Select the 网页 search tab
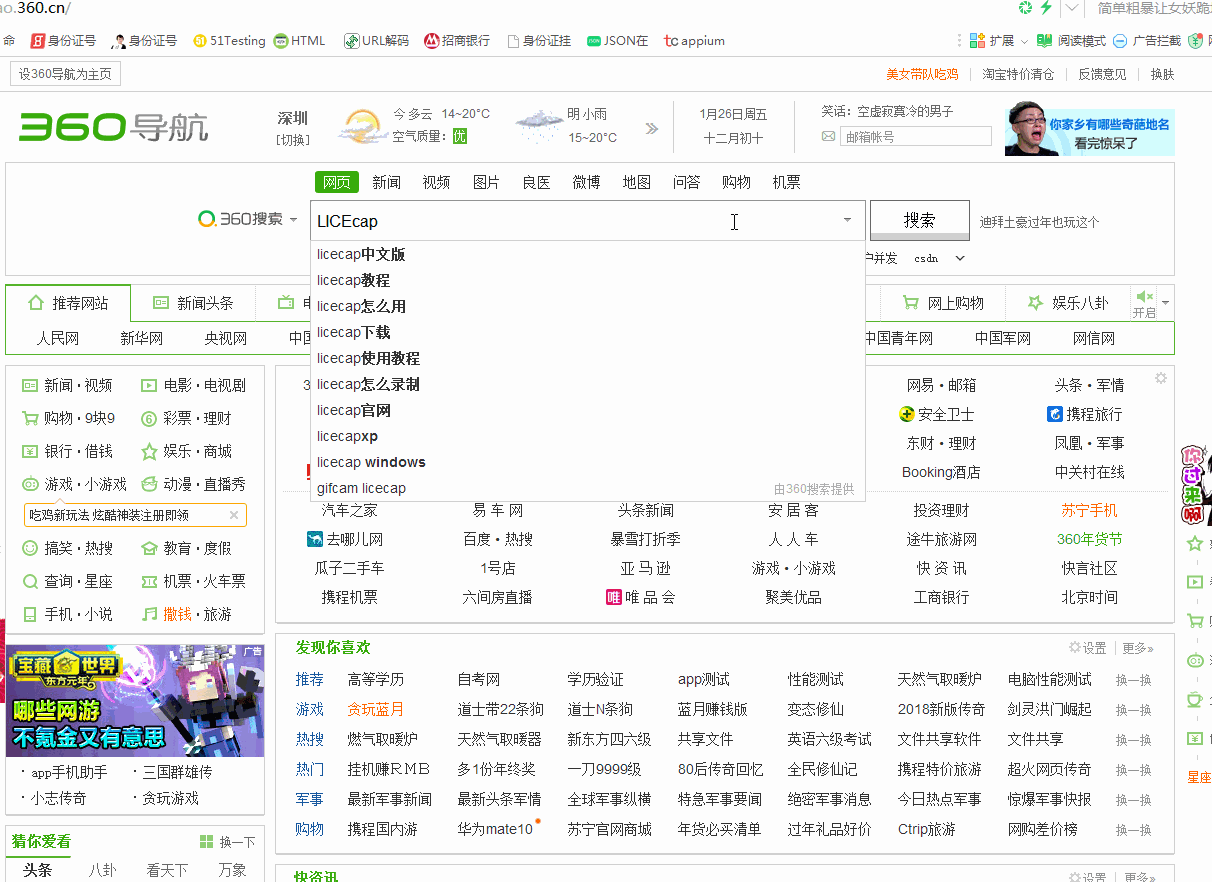 click(336, 182)
